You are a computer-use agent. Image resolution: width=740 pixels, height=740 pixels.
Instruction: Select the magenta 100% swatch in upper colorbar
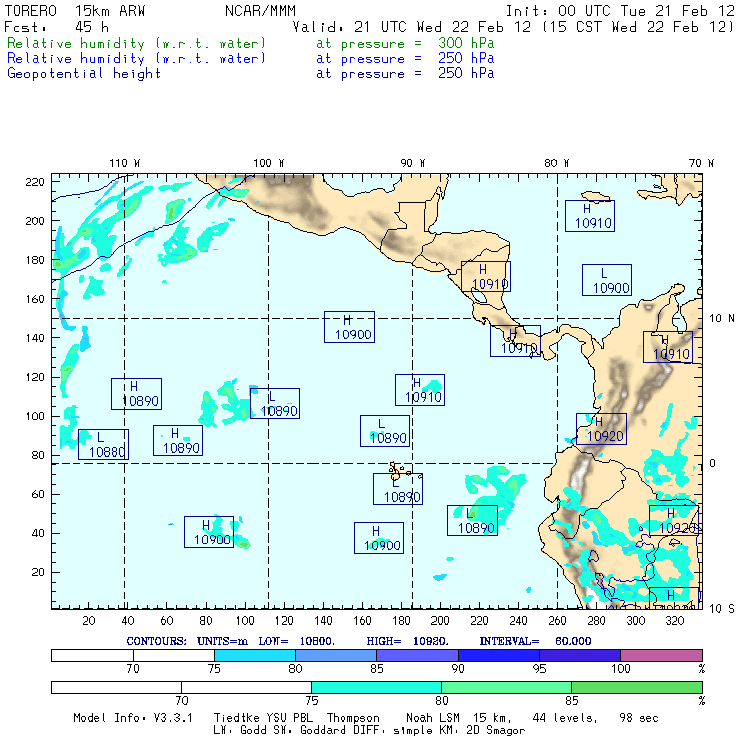click(x=661, y=655)
